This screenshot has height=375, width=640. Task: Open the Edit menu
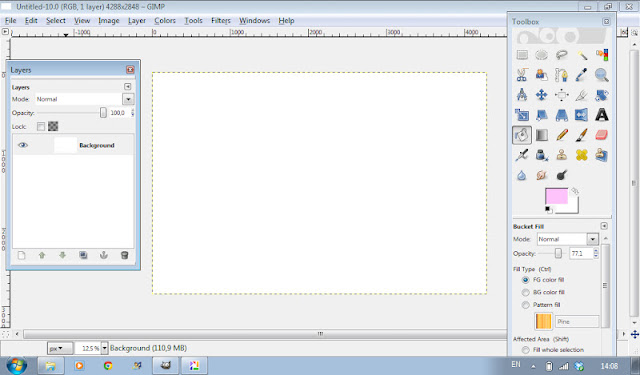point(31,20)
